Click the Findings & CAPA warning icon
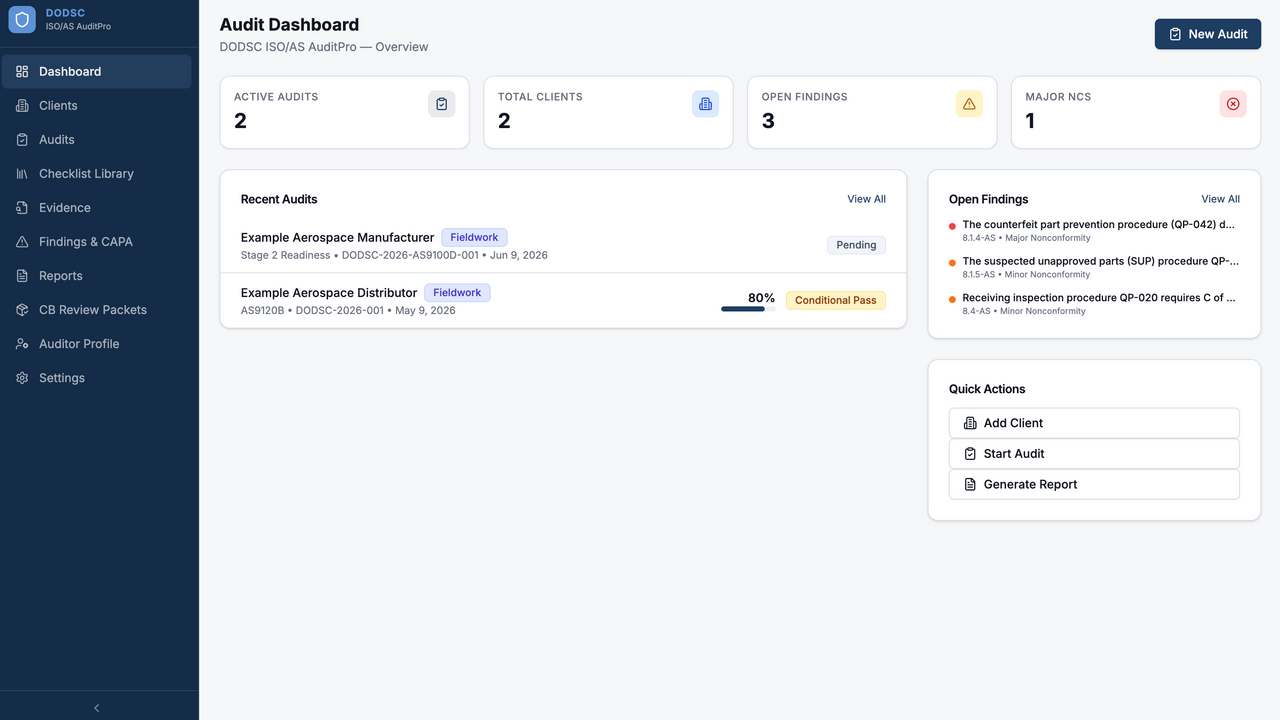Screen dimensions: 1280x720 point(22,242)
